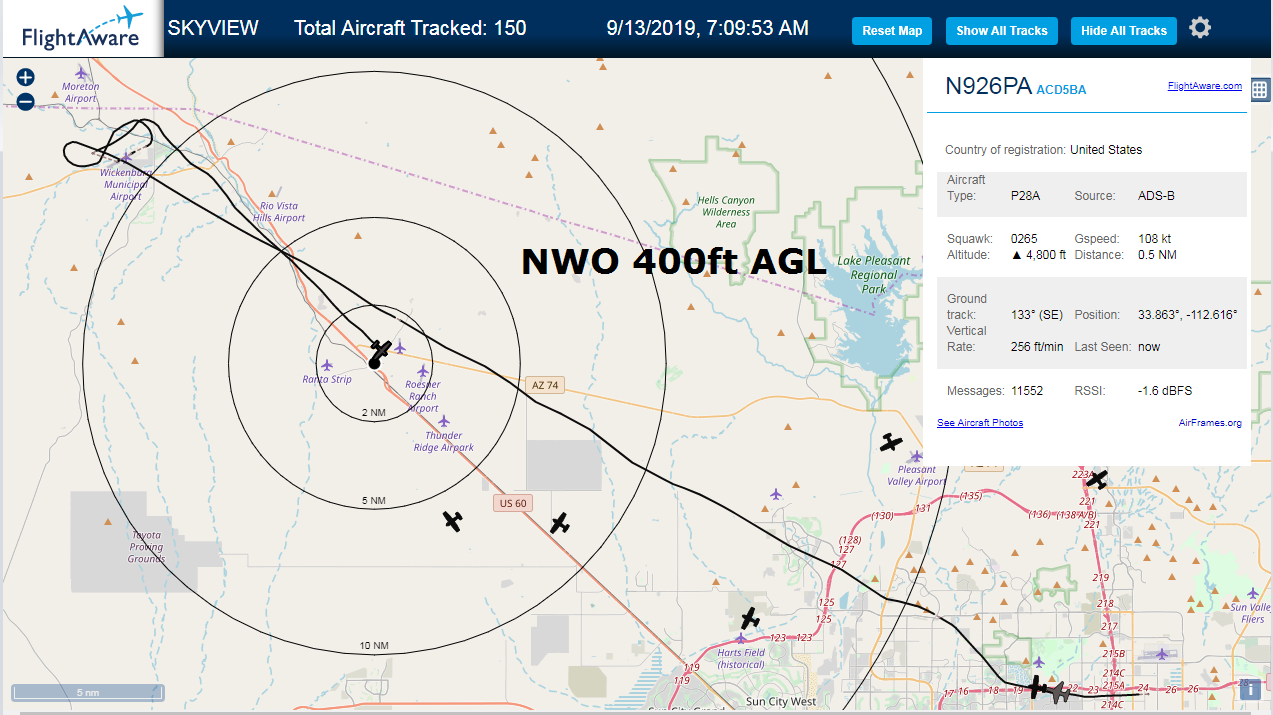
Task: Click the Reset Map button
Action: pyautogui.click(x=892, y=31)
